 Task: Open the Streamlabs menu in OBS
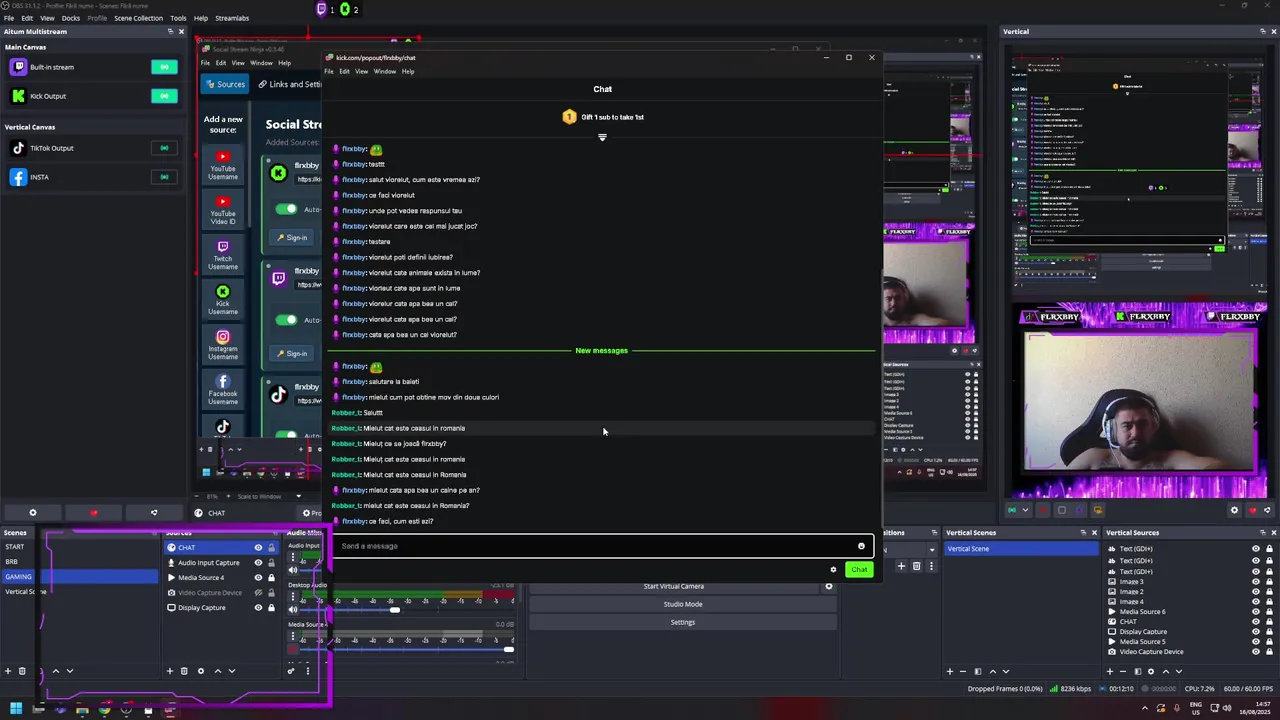pyautogui.click(x=232, y=18)
